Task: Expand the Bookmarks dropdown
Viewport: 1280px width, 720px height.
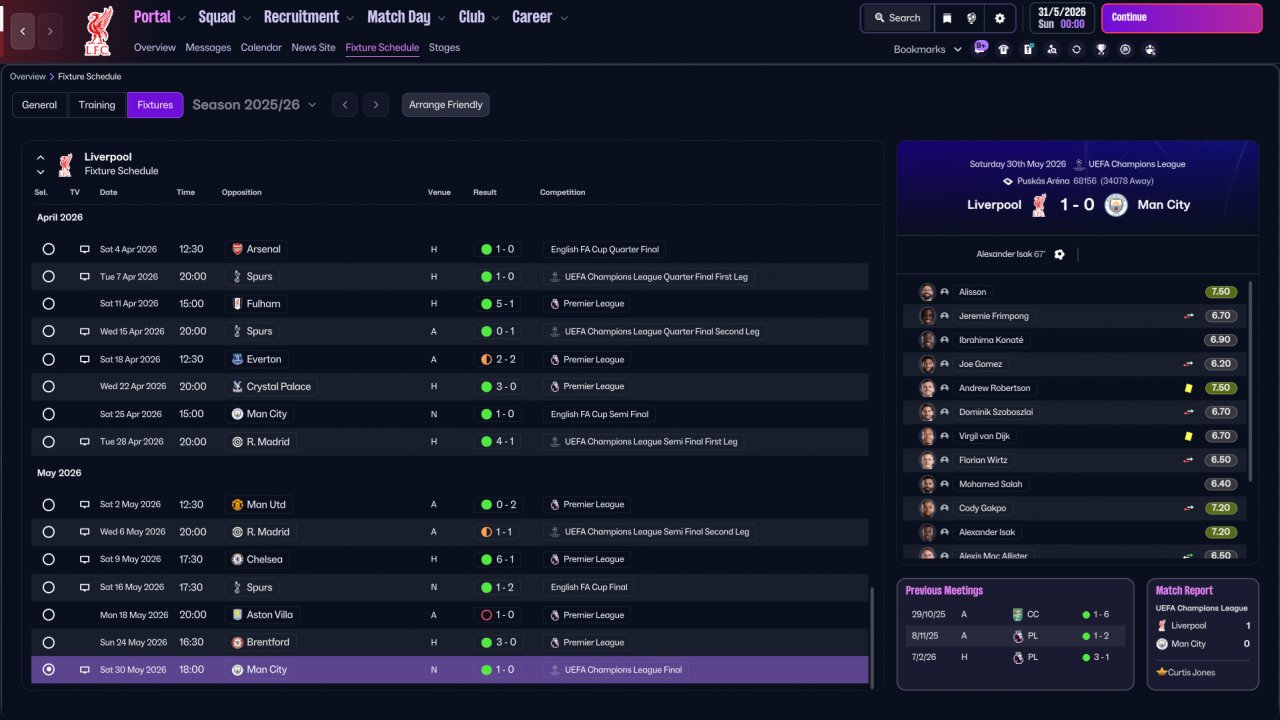Action: 928,49
